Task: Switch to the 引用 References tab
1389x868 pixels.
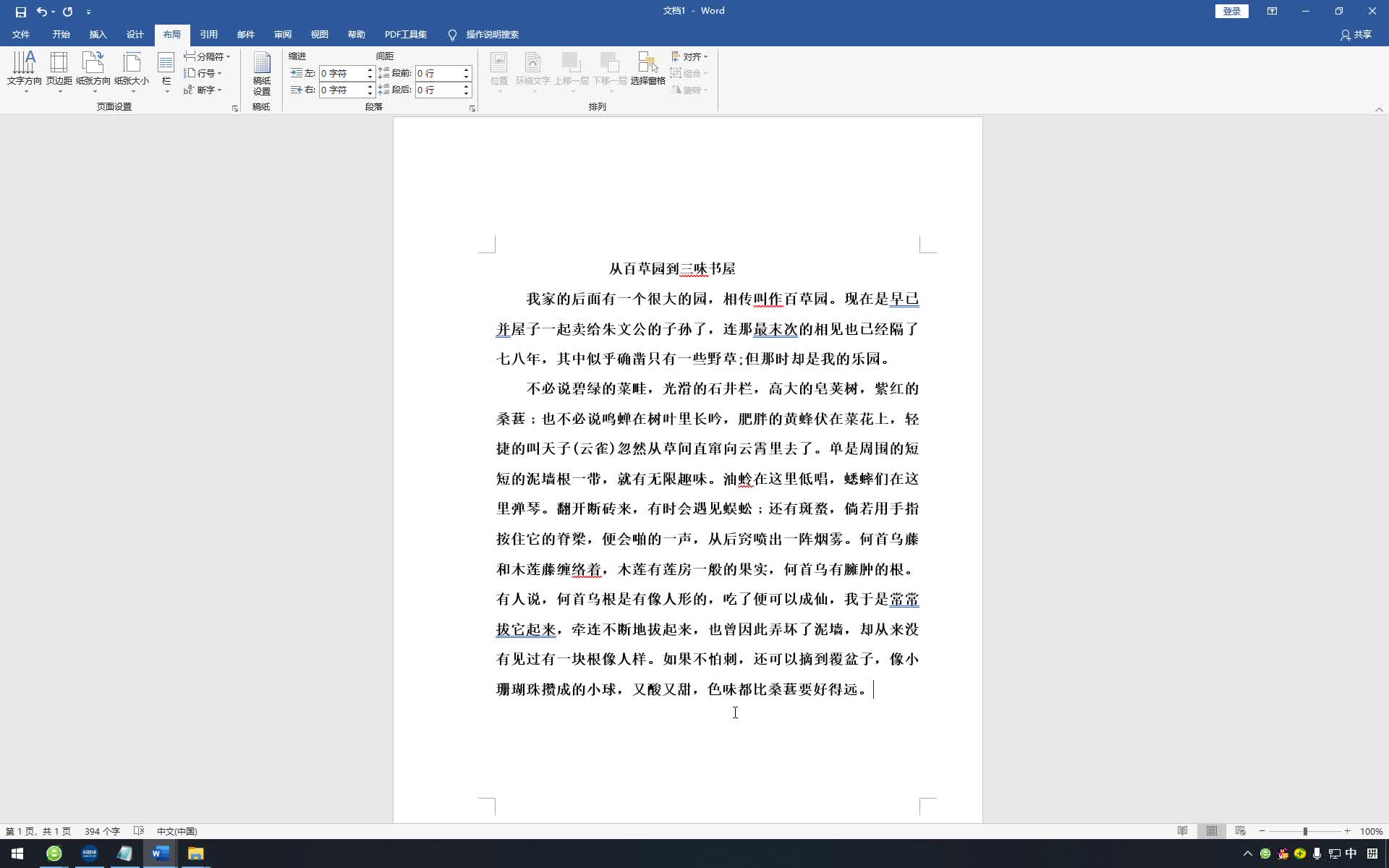Action: point(209,35)
